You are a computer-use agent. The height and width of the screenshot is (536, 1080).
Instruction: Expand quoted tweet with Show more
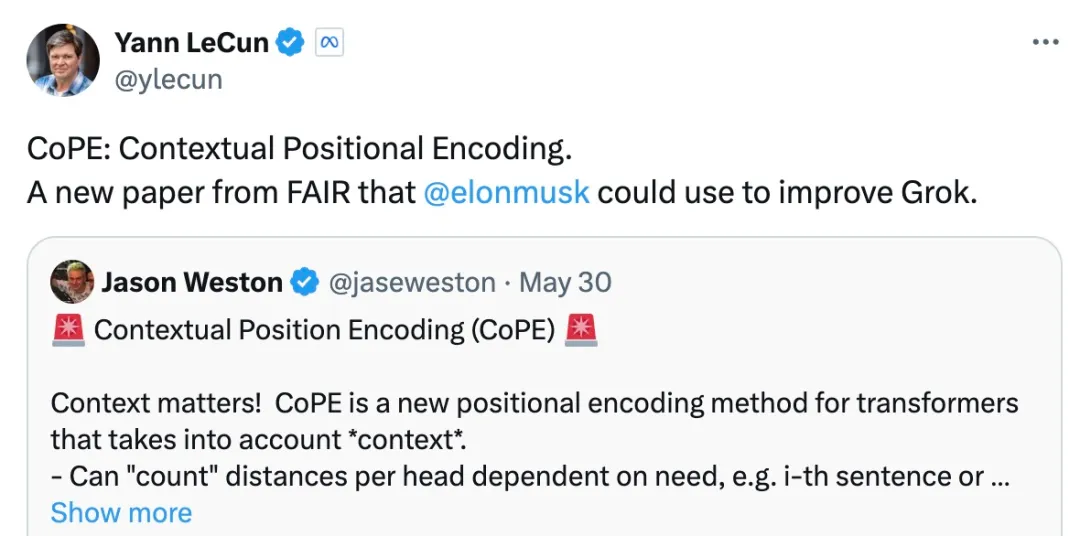point(121,513)
